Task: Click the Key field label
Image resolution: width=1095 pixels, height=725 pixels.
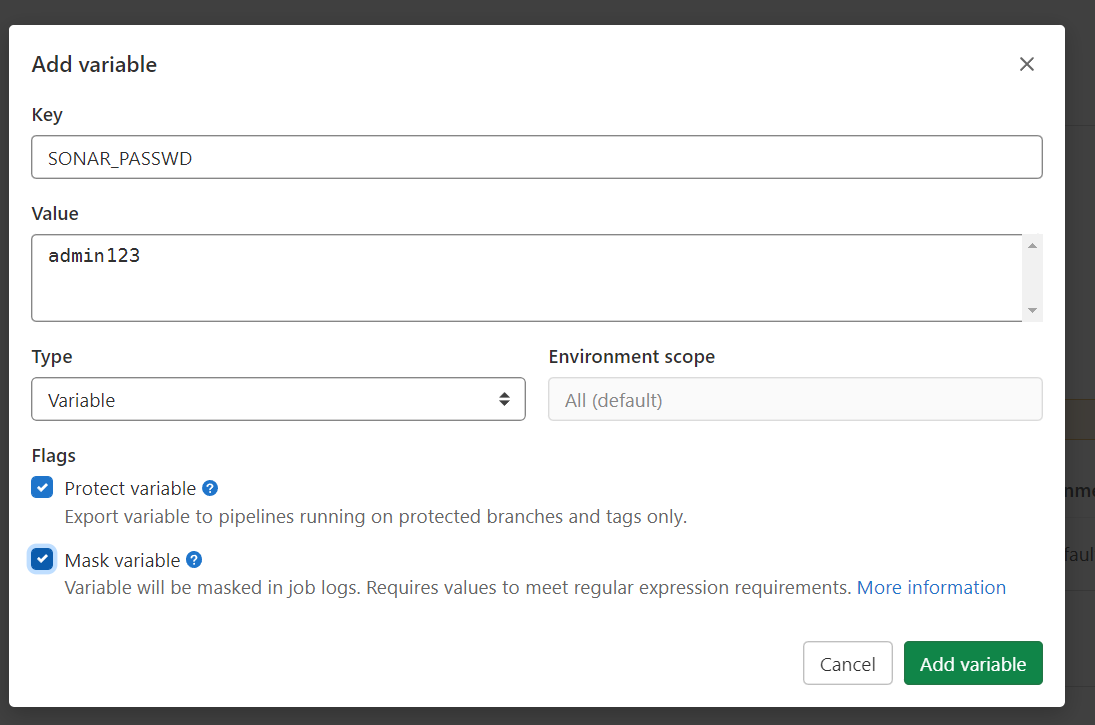Action: tap(47, 115)
